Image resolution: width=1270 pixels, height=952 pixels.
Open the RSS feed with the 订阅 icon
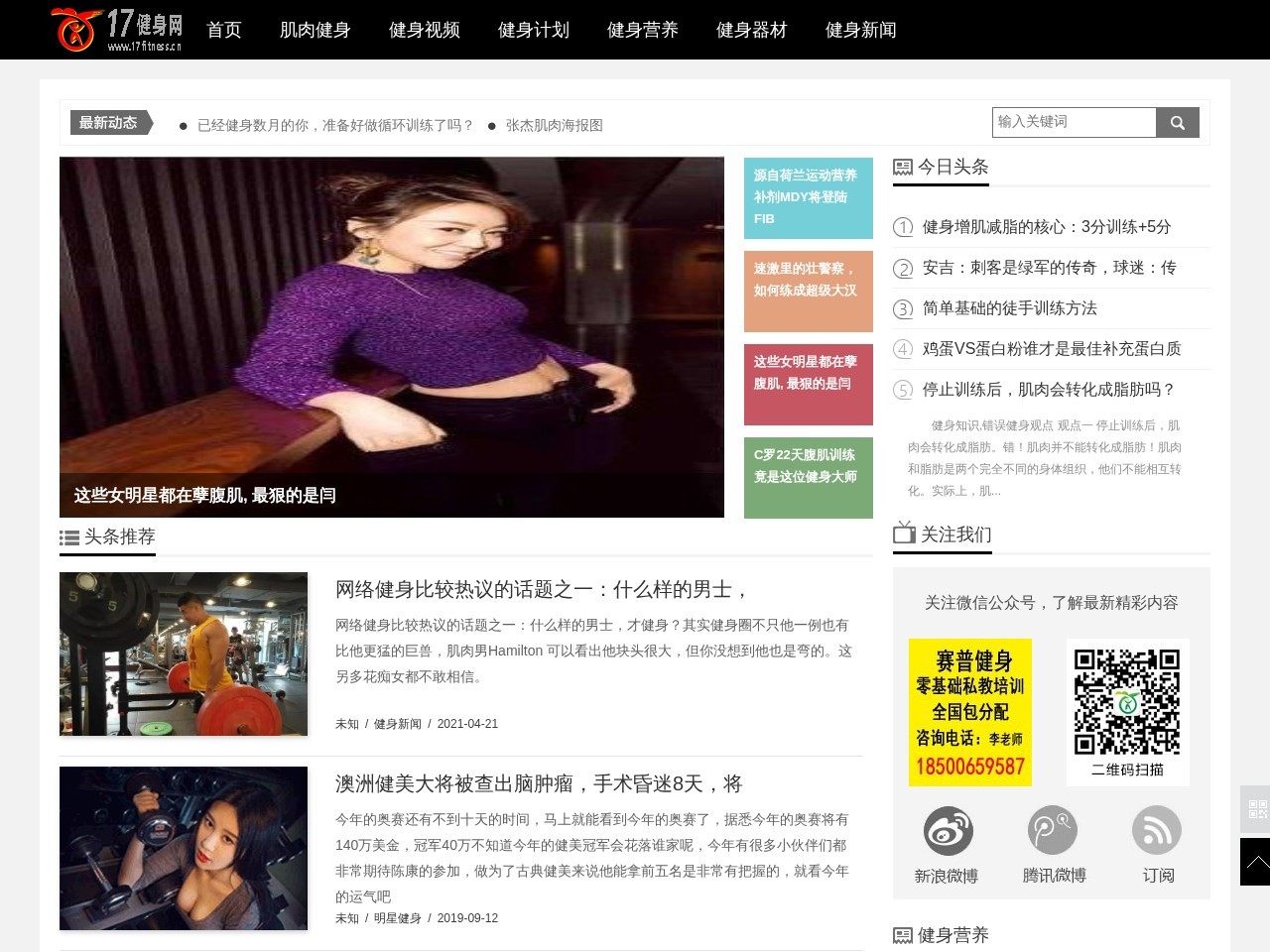(1157, 830)
